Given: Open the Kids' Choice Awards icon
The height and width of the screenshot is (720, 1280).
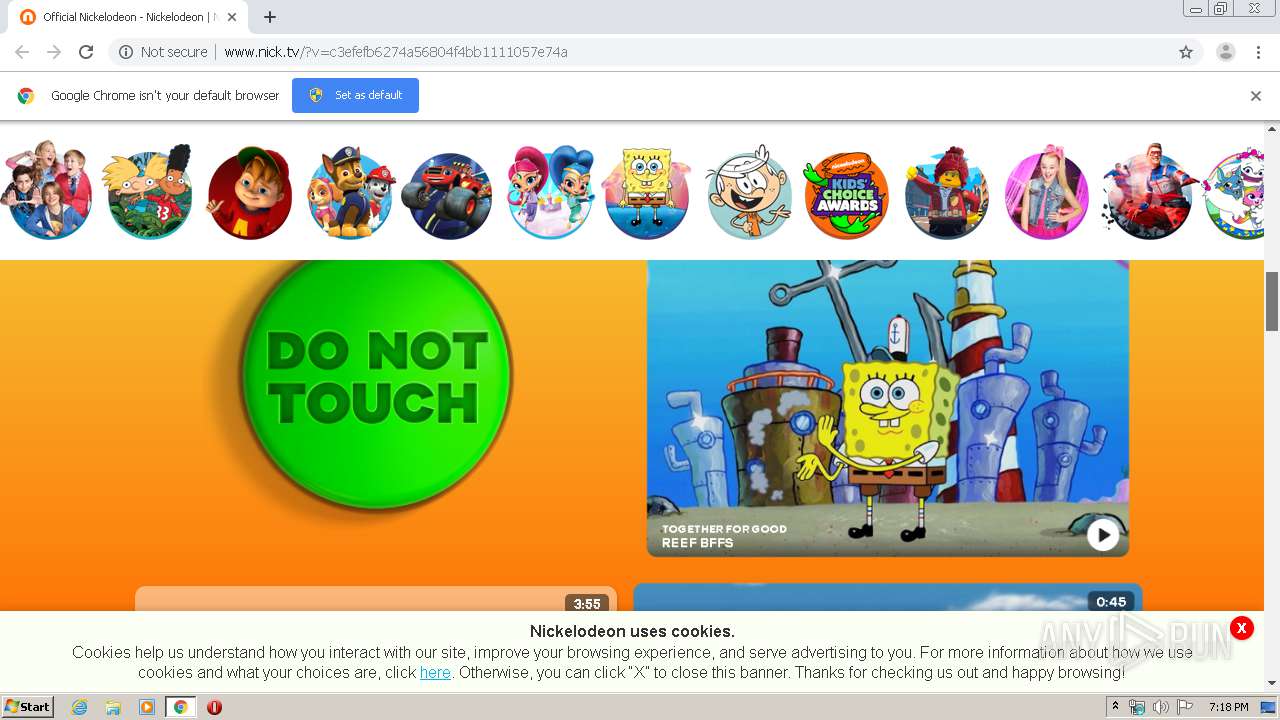Looking at the screenshot, I should tap(847, 195).
